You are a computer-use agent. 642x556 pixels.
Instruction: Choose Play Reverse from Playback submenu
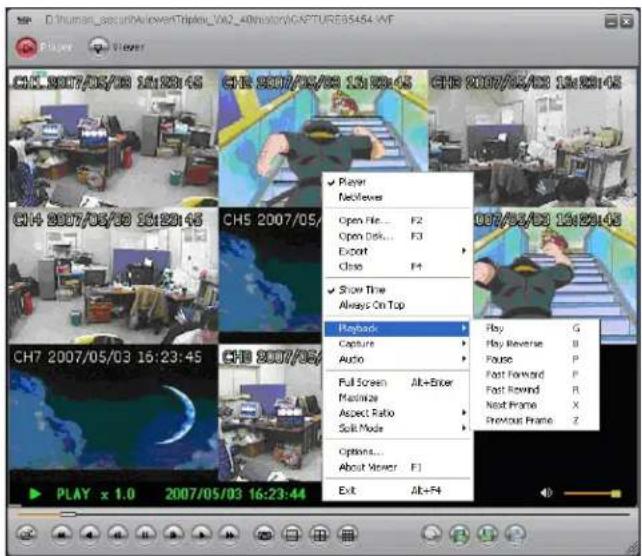tap(514, 343)
